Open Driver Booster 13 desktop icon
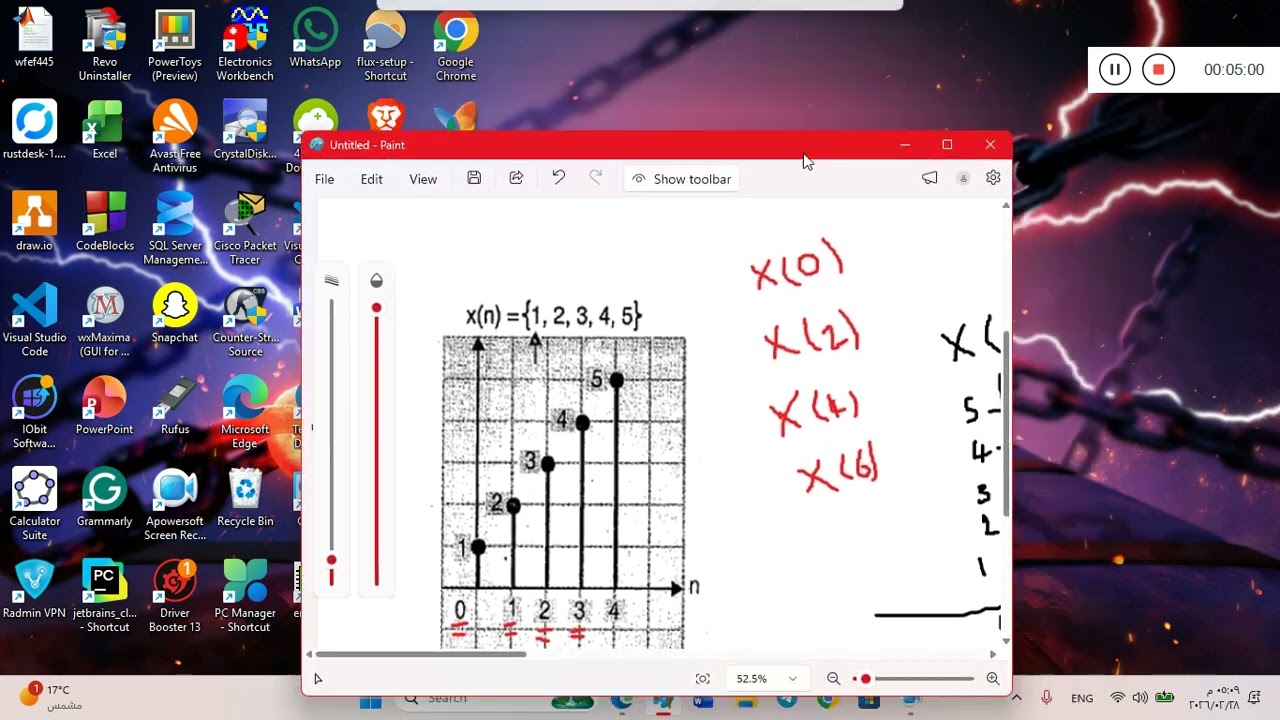 (x=175, y=597)
